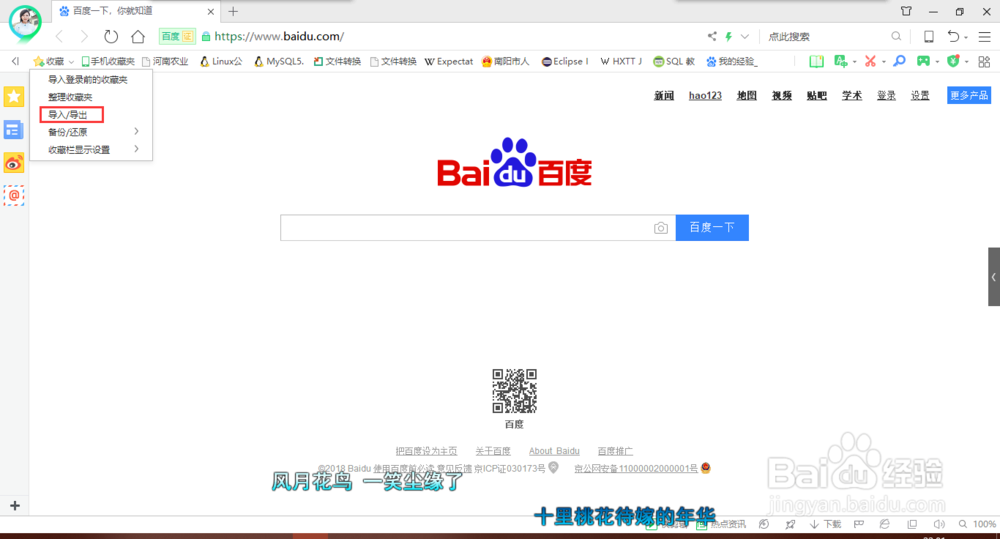This screenshot has height=539, width=1000.
Task: Open the extensions grid icon
Action: pos(984,61)
